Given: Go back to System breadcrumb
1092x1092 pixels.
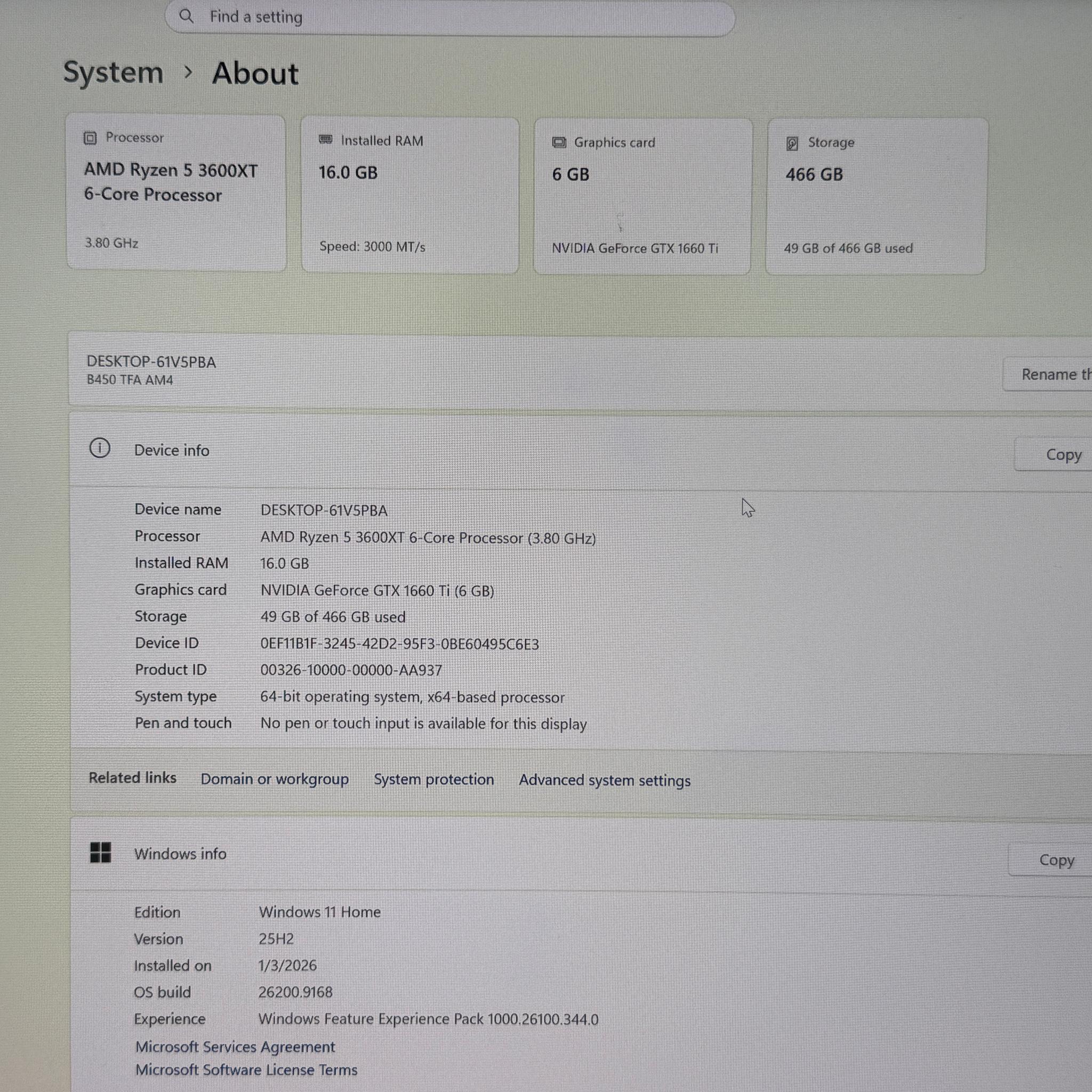Looking at the screenshot, I should pos(113,73).
